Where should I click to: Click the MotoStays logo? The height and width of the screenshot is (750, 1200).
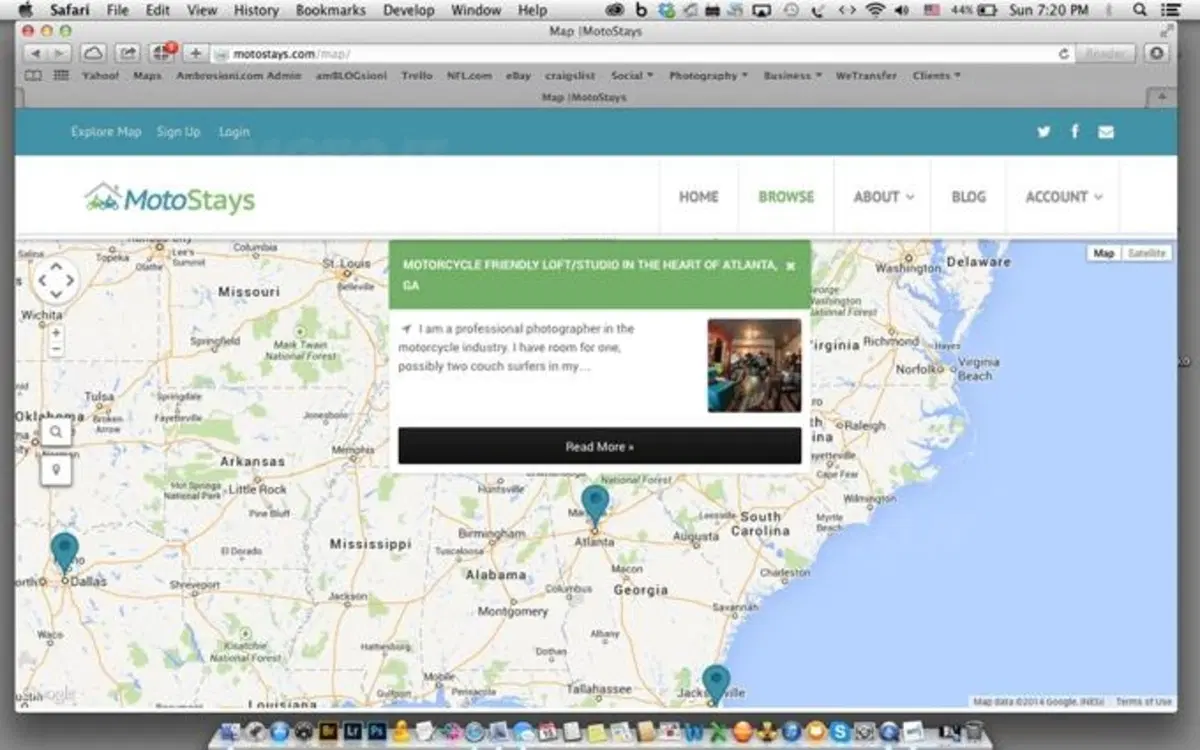point(170,197)
